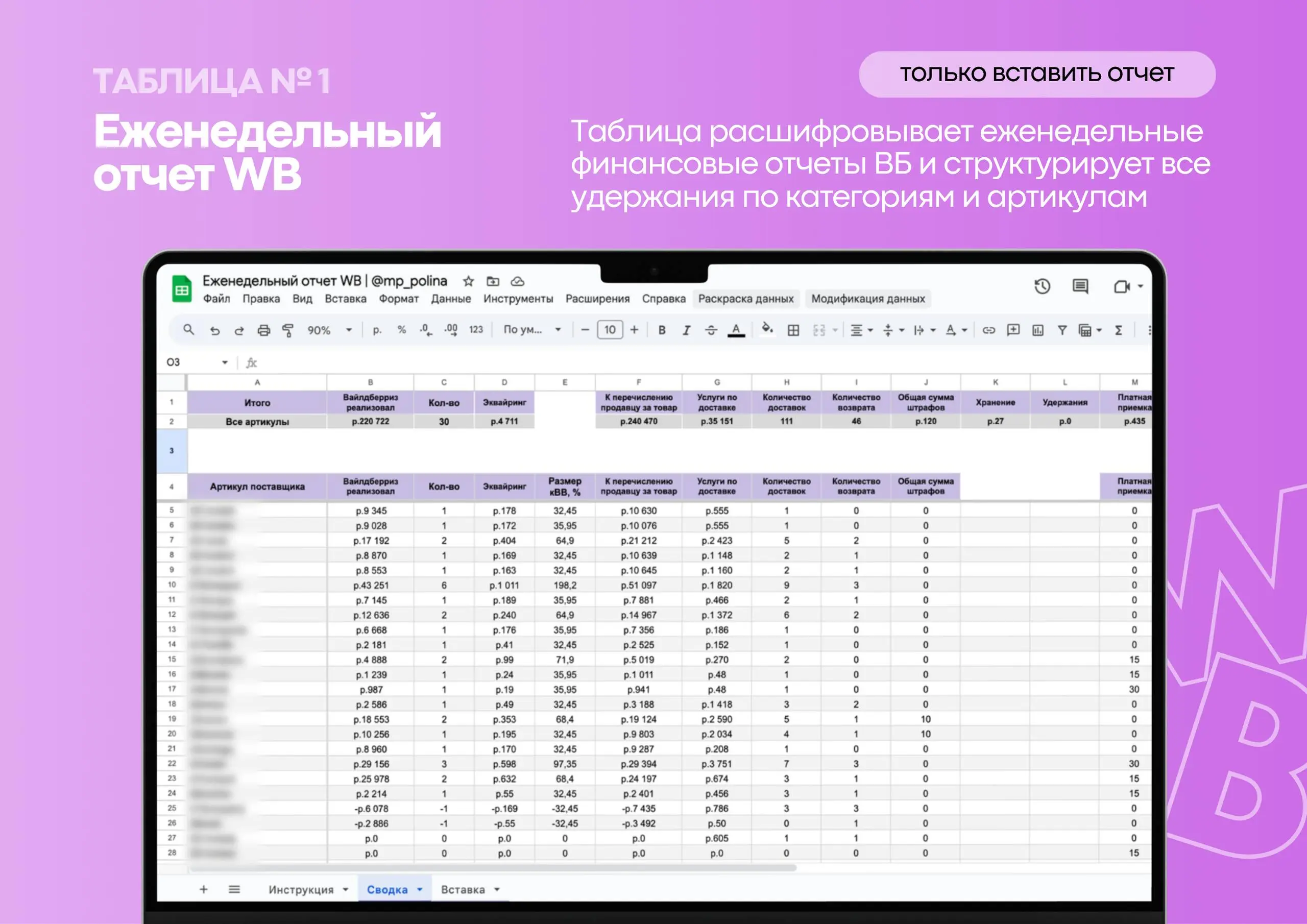Open the zoom 90% dropdown
This screenshot has width=1307, height=924.
tap(330, 330)
